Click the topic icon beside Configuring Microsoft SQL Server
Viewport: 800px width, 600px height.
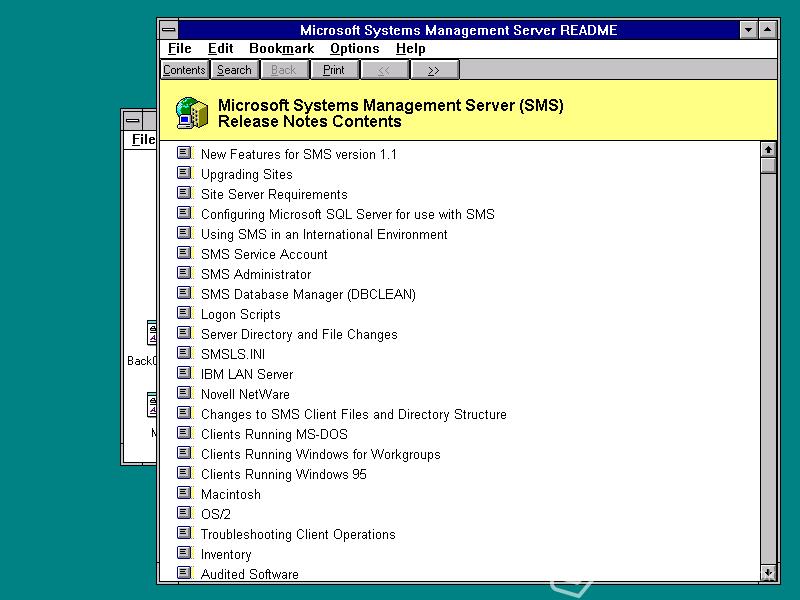(x=185, y=213)
